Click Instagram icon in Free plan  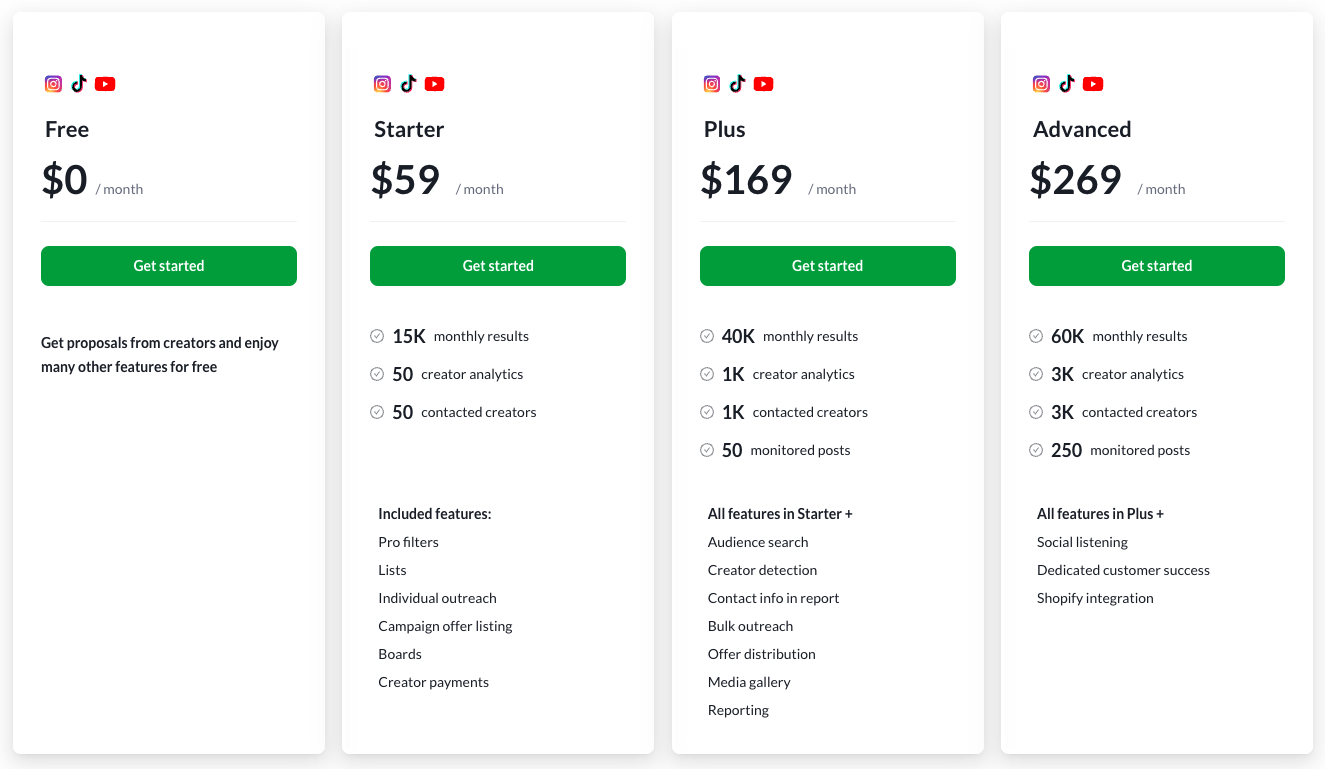click(x=54, y=84)
